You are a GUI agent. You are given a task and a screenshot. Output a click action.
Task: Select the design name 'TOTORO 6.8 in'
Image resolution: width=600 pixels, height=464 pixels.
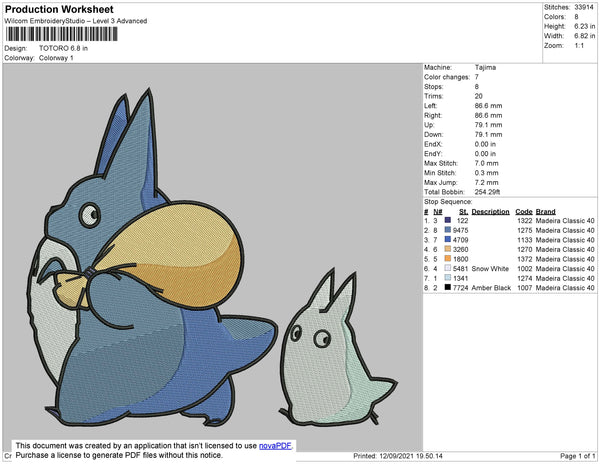coord(63,49)
